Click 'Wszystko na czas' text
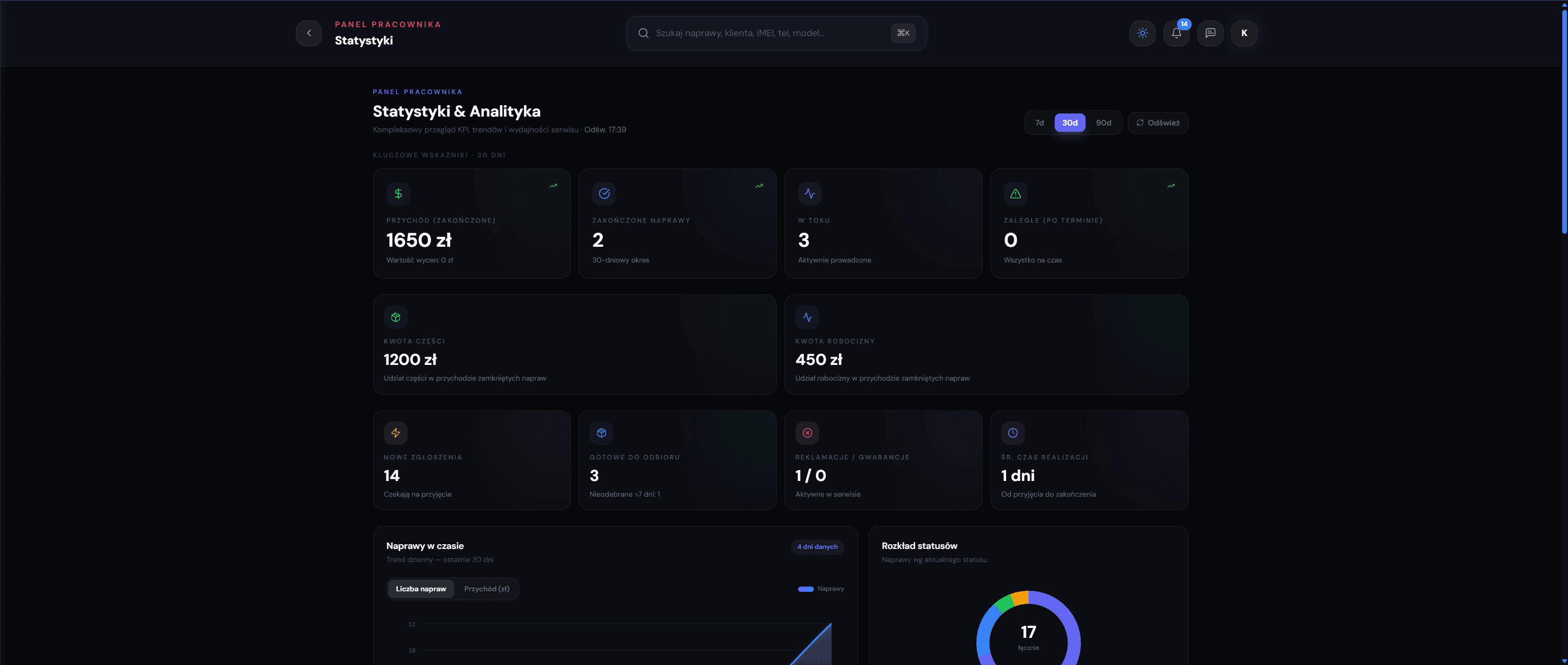1568x665 pixels. pyautogui.click(x=1032, y=260)
